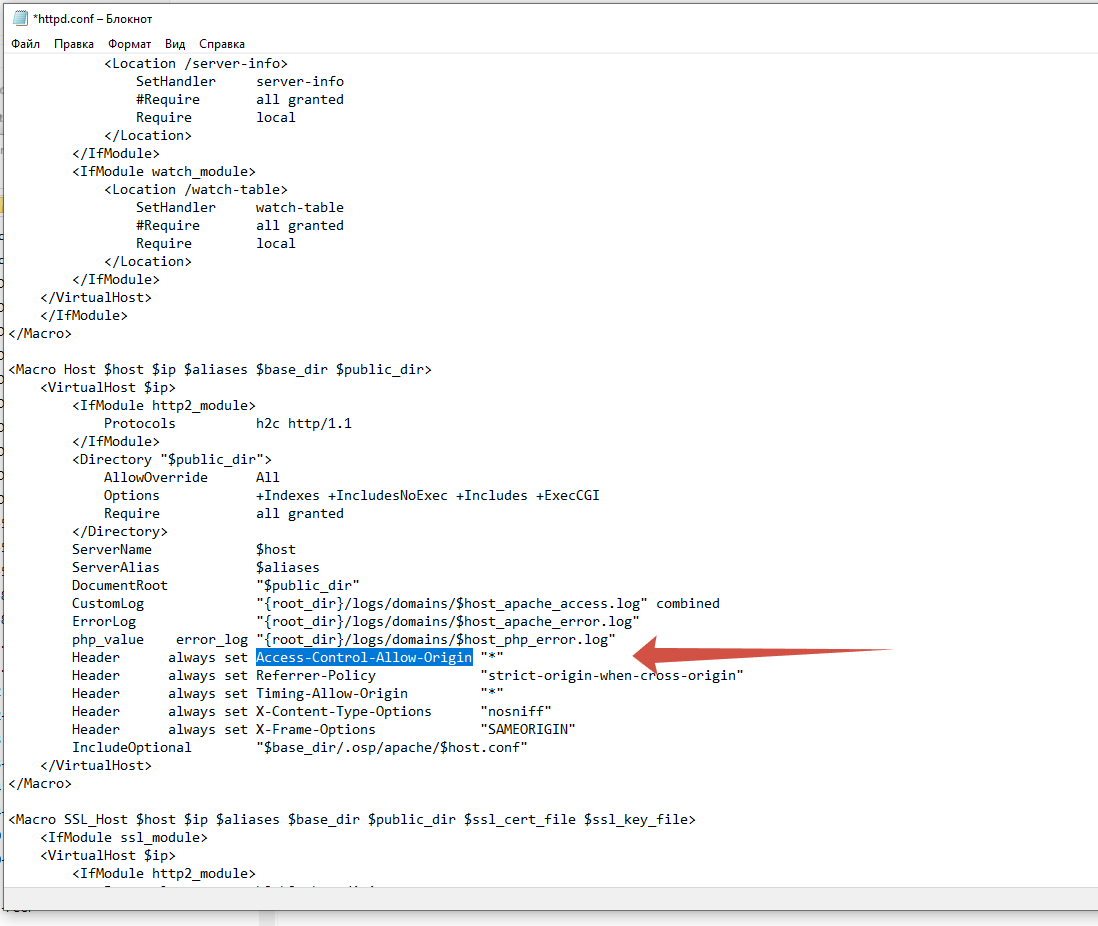Click the <IfModule watch_module> line
1098x926 pixels.
(164, 172)
